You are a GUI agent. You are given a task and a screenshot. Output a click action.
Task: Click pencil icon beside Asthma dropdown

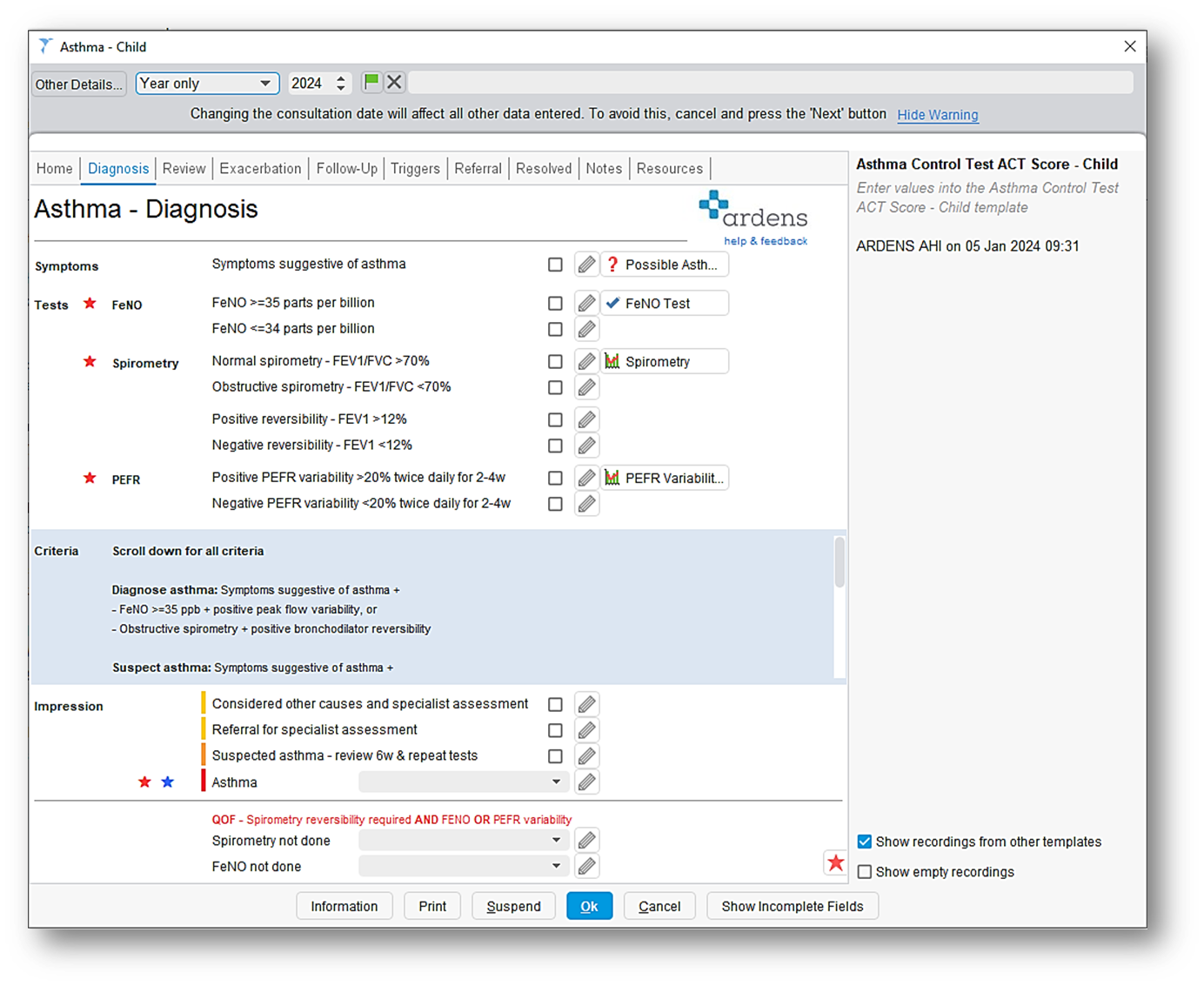tap(587, 782)
